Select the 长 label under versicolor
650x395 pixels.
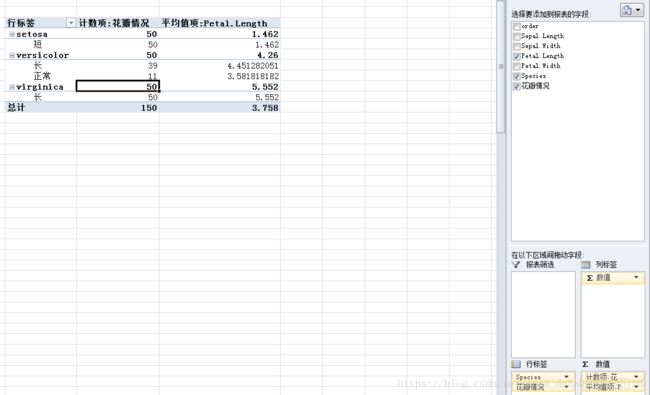41,65
